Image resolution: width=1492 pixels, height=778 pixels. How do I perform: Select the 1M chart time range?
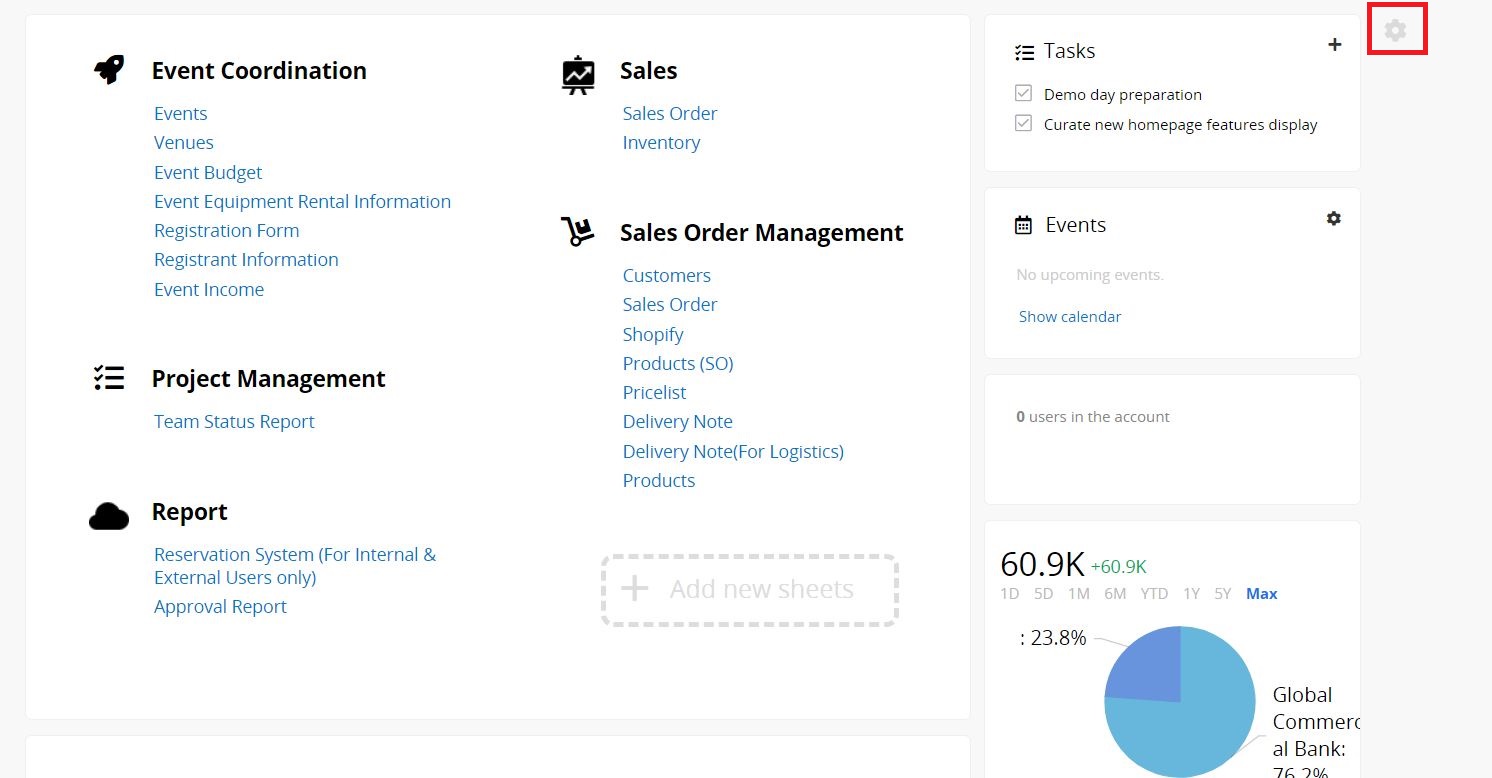[x=1078, y=594]
